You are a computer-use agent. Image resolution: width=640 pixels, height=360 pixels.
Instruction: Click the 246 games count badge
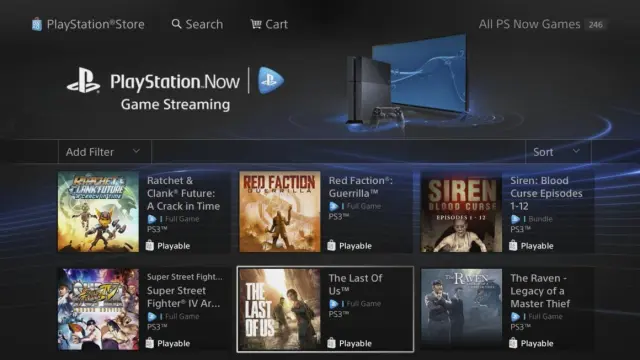point(596,24)
